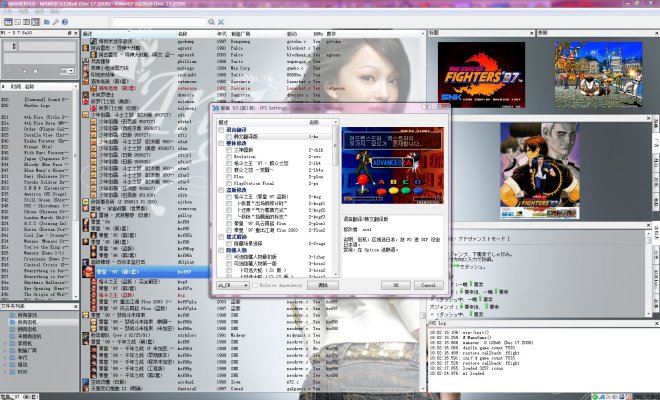
Task: Click the Fighters '97 title screen thumbnail
Action: coord(481,74)
